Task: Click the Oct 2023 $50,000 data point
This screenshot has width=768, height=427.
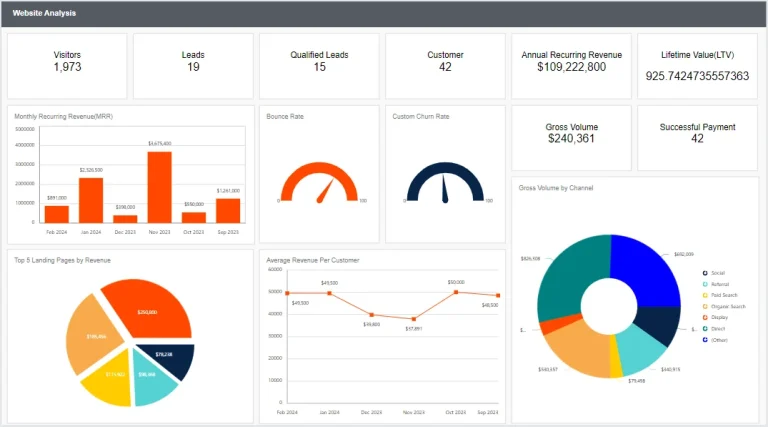Action: tap(456, 292)
